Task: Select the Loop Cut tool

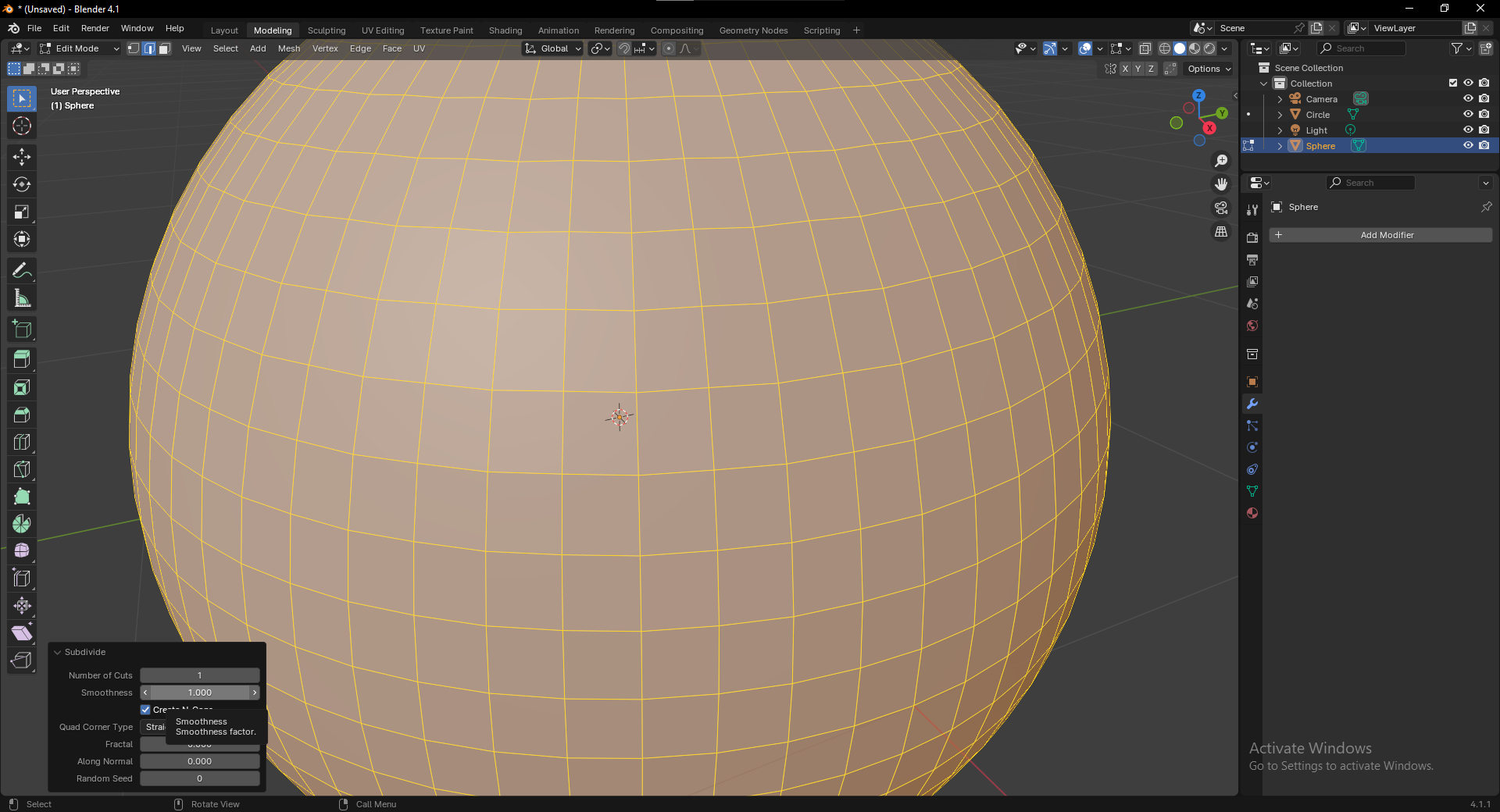Action: [x=22, y=442]
